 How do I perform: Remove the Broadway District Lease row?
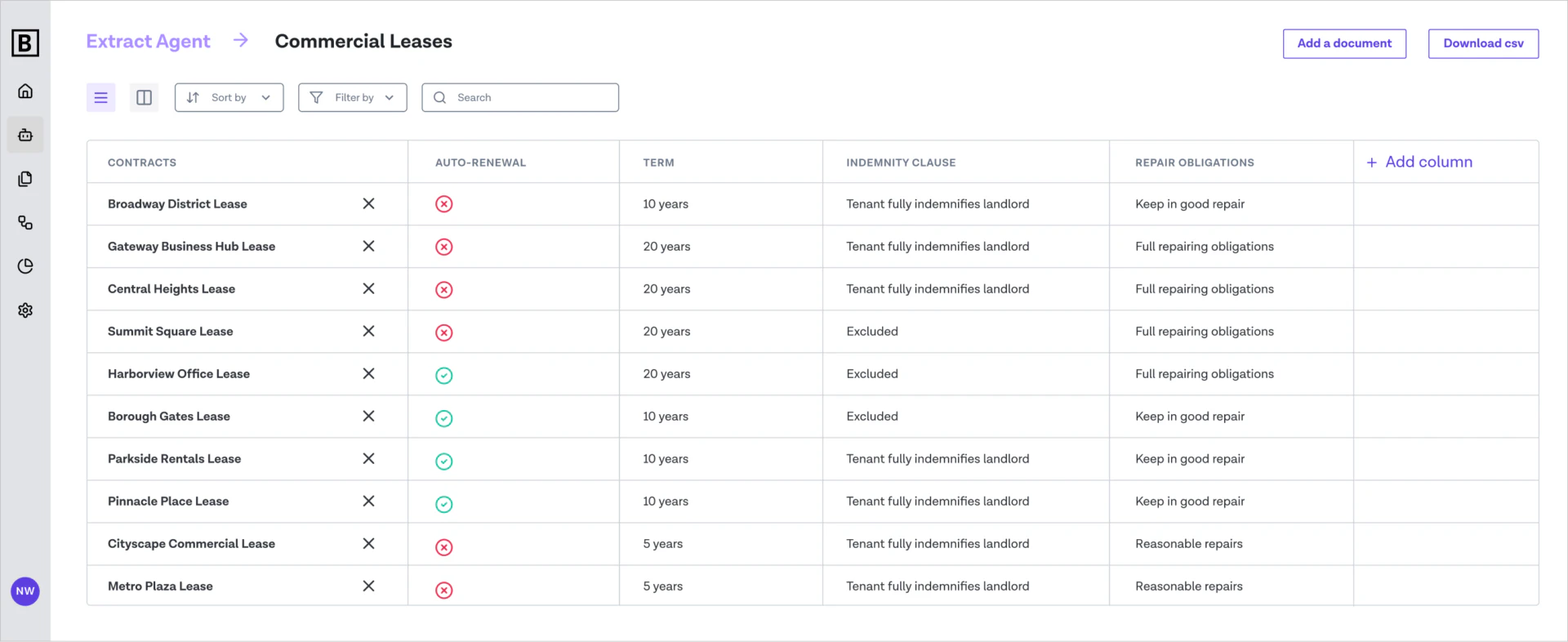click(x=368, y=204)
